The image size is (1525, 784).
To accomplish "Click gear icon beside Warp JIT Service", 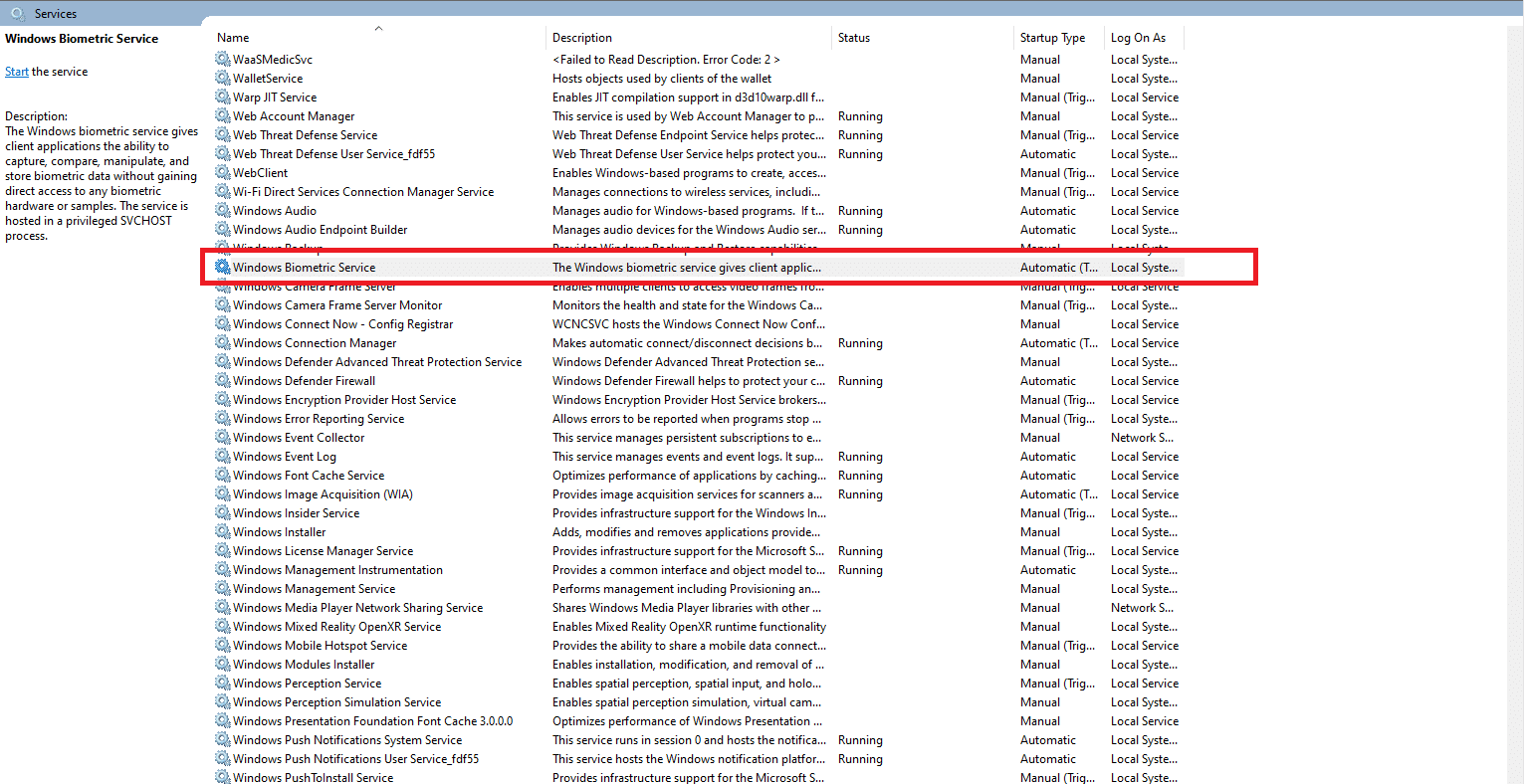I will [223, 98].
